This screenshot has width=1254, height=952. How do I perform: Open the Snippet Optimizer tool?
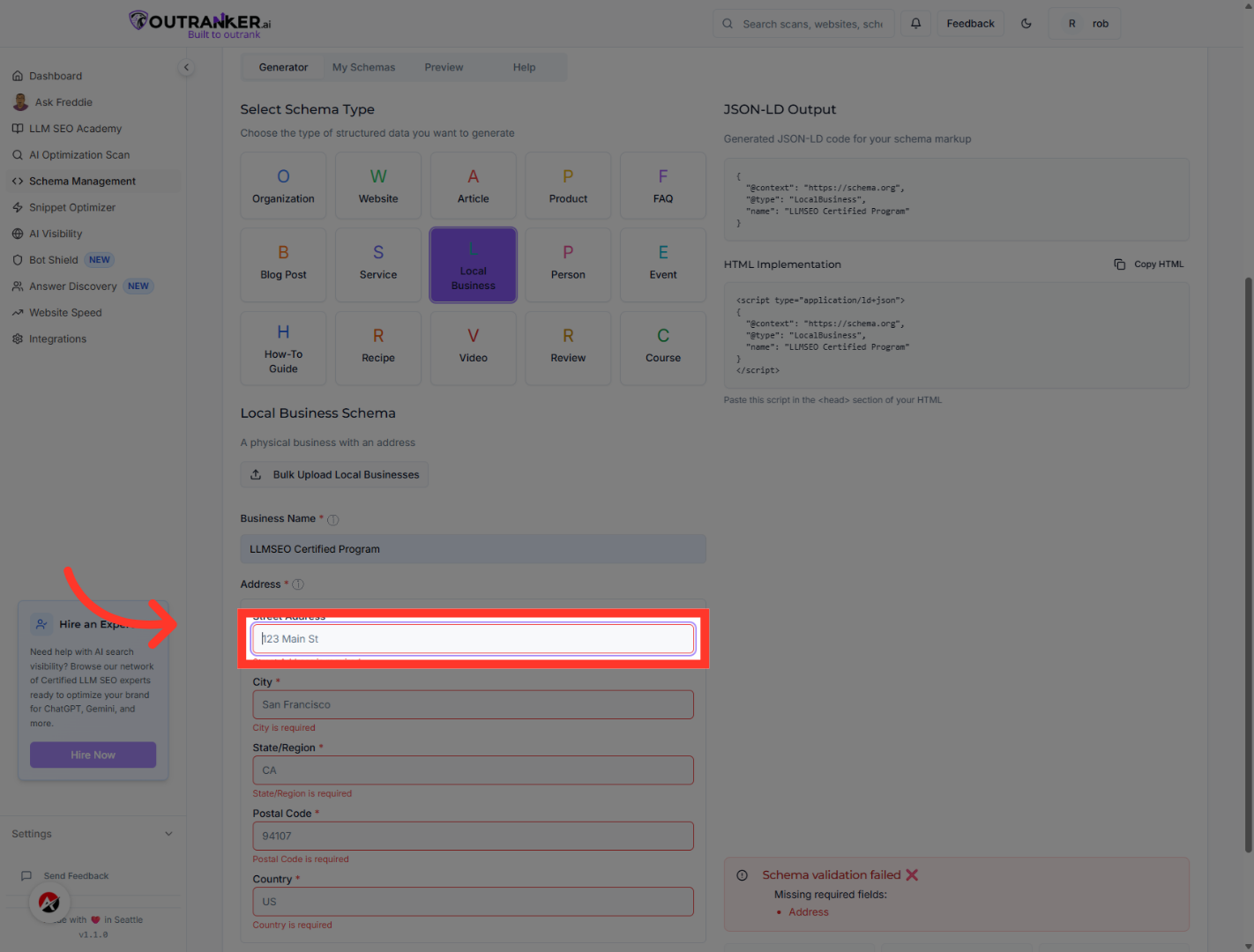coord(72,207)
